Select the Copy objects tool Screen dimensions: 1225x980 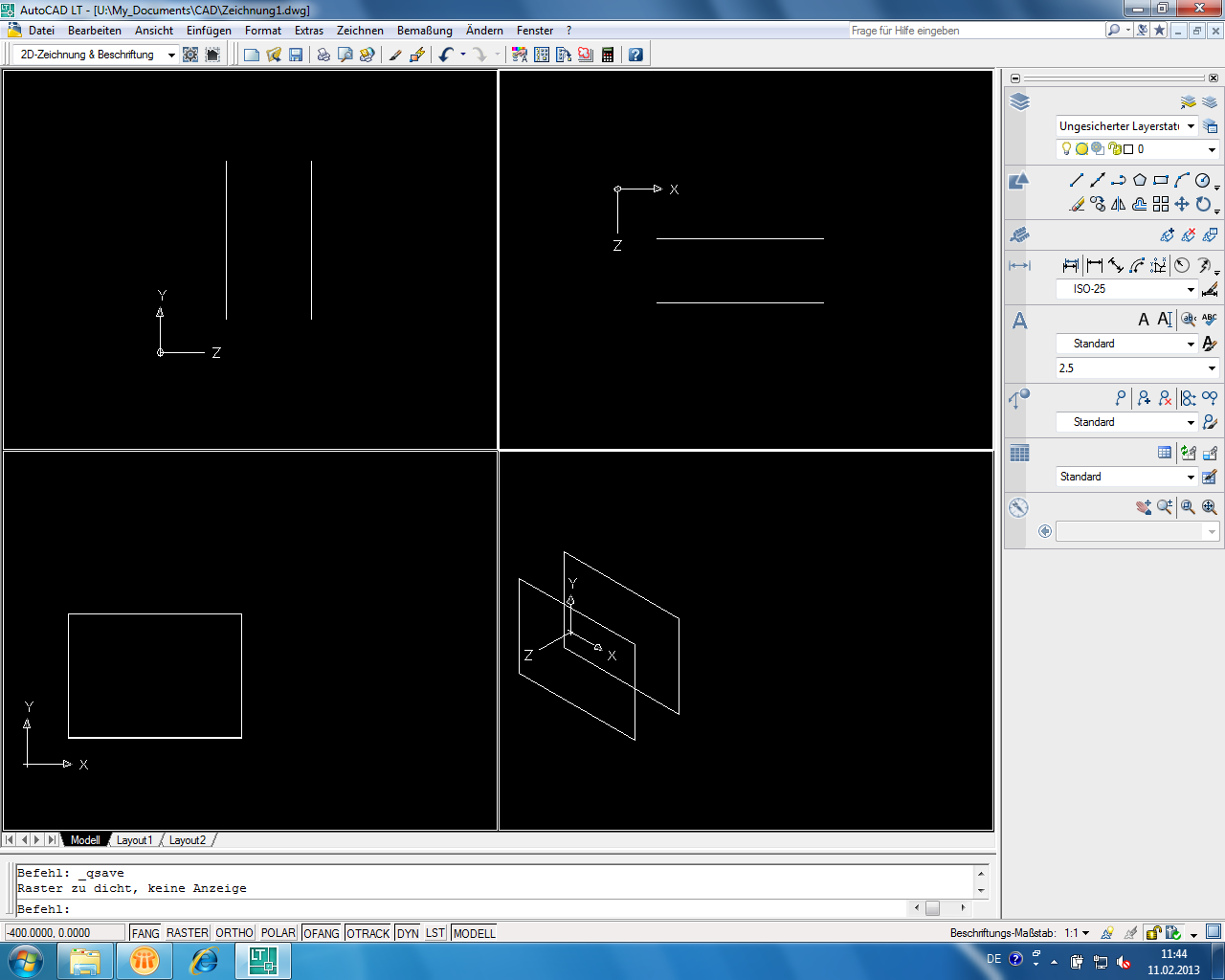[1098, 204]
